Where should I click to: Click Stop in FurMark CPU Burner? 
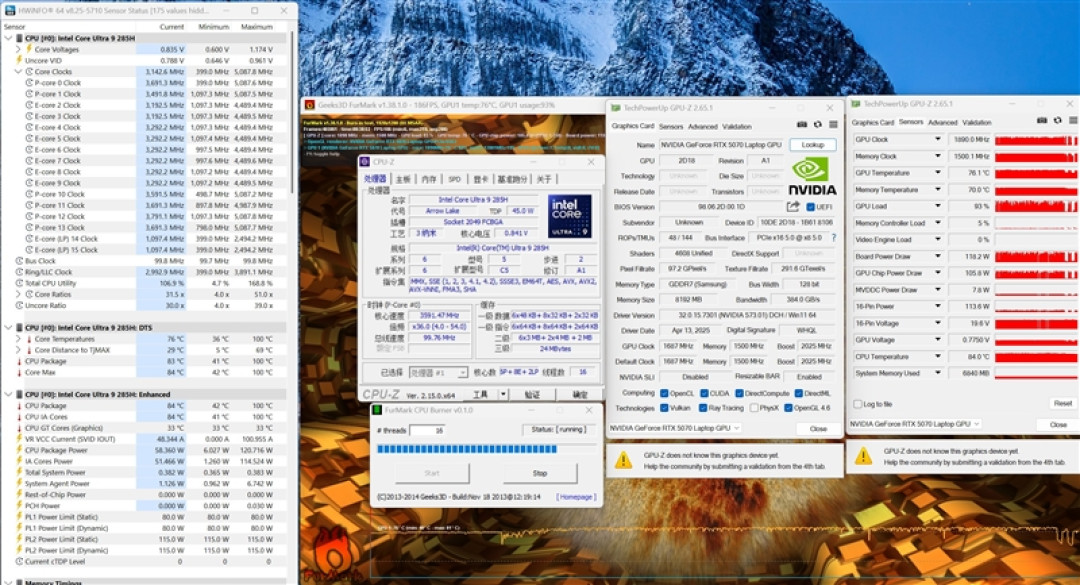pyautogui.click(x=539, y=473)
